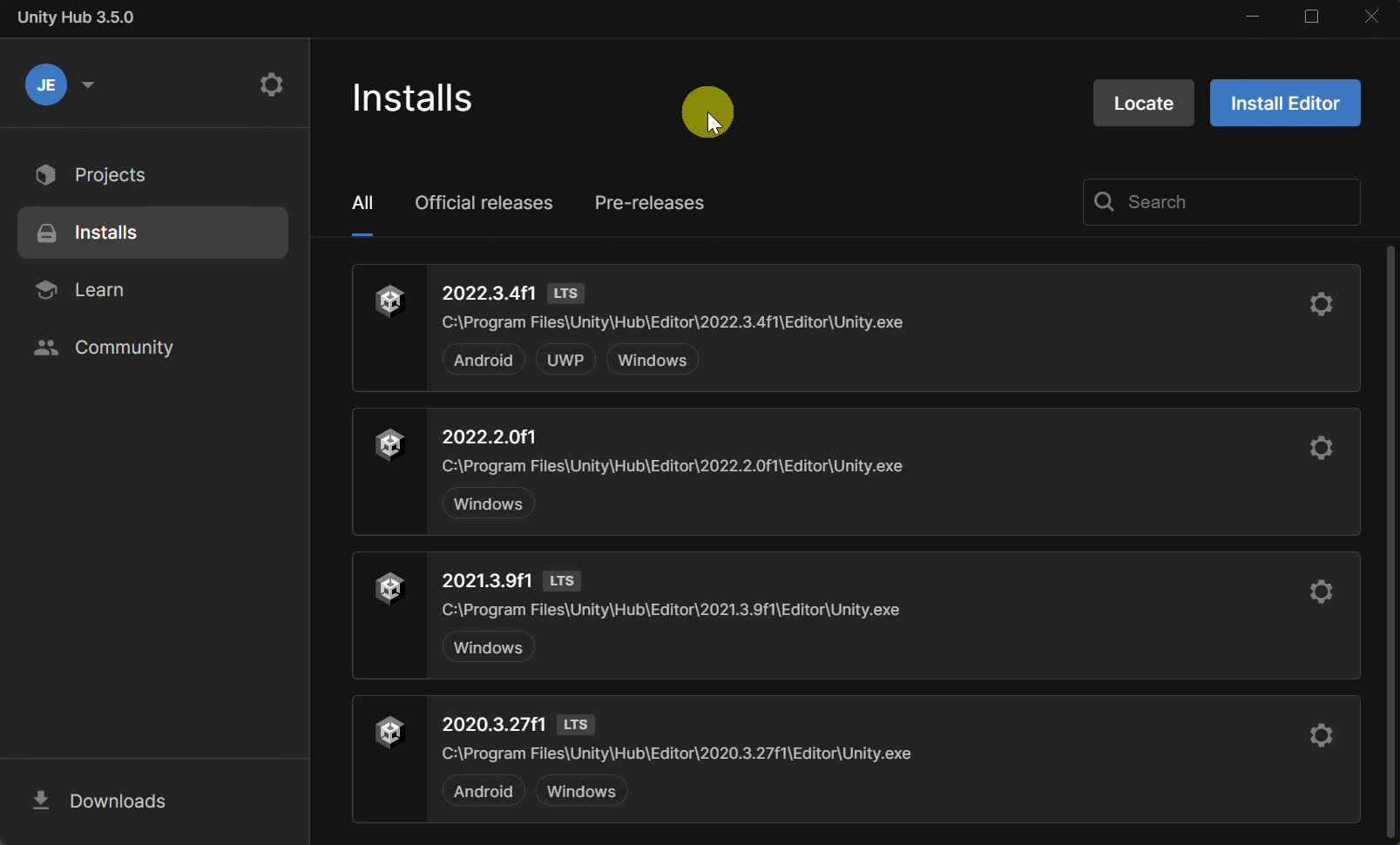Open settings for the 2021.3.9f1 install
The image size is (1400, 845).
pos(1321,591)
